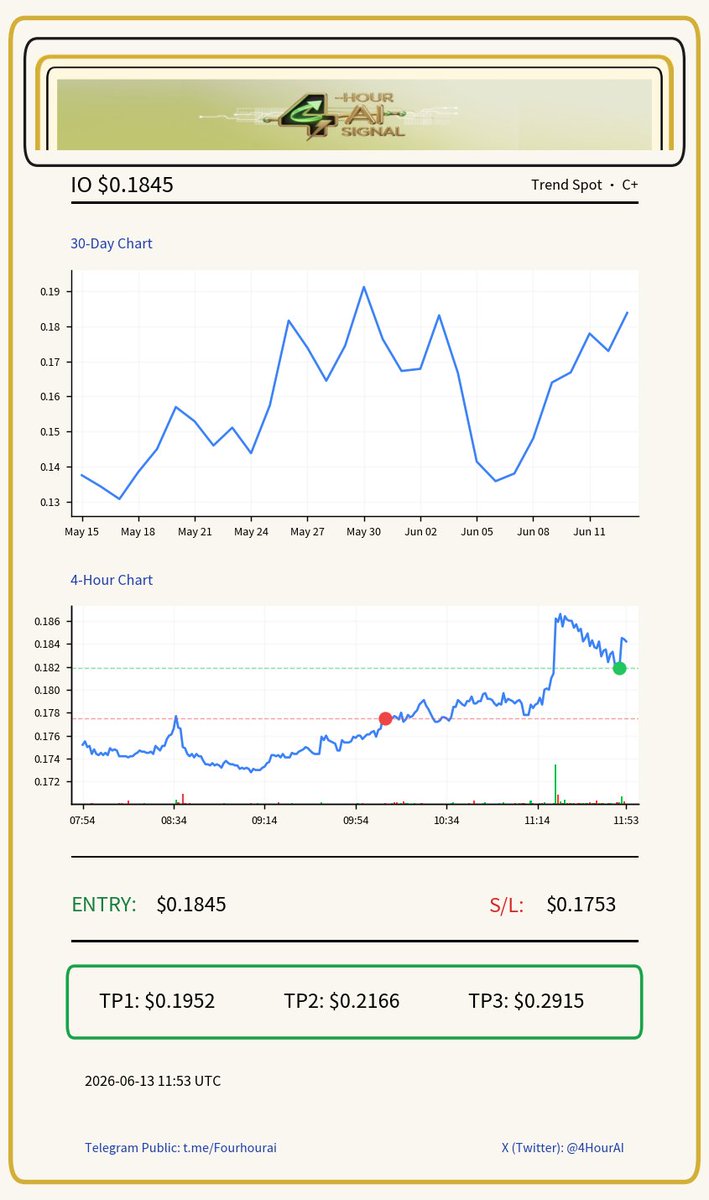
Task: Click the Jun 11 date label
Action: pyautogui.click(x=590, y=532)
